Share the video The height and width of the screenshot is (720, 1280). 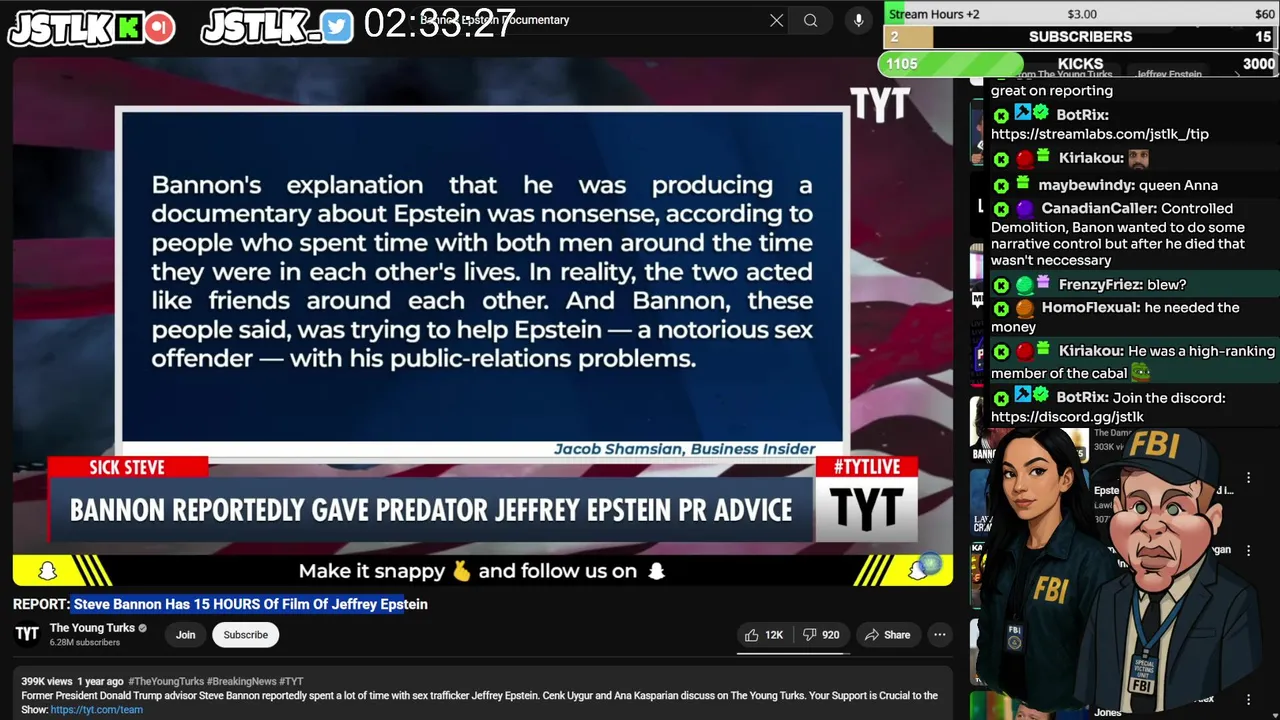coord(888,635)
